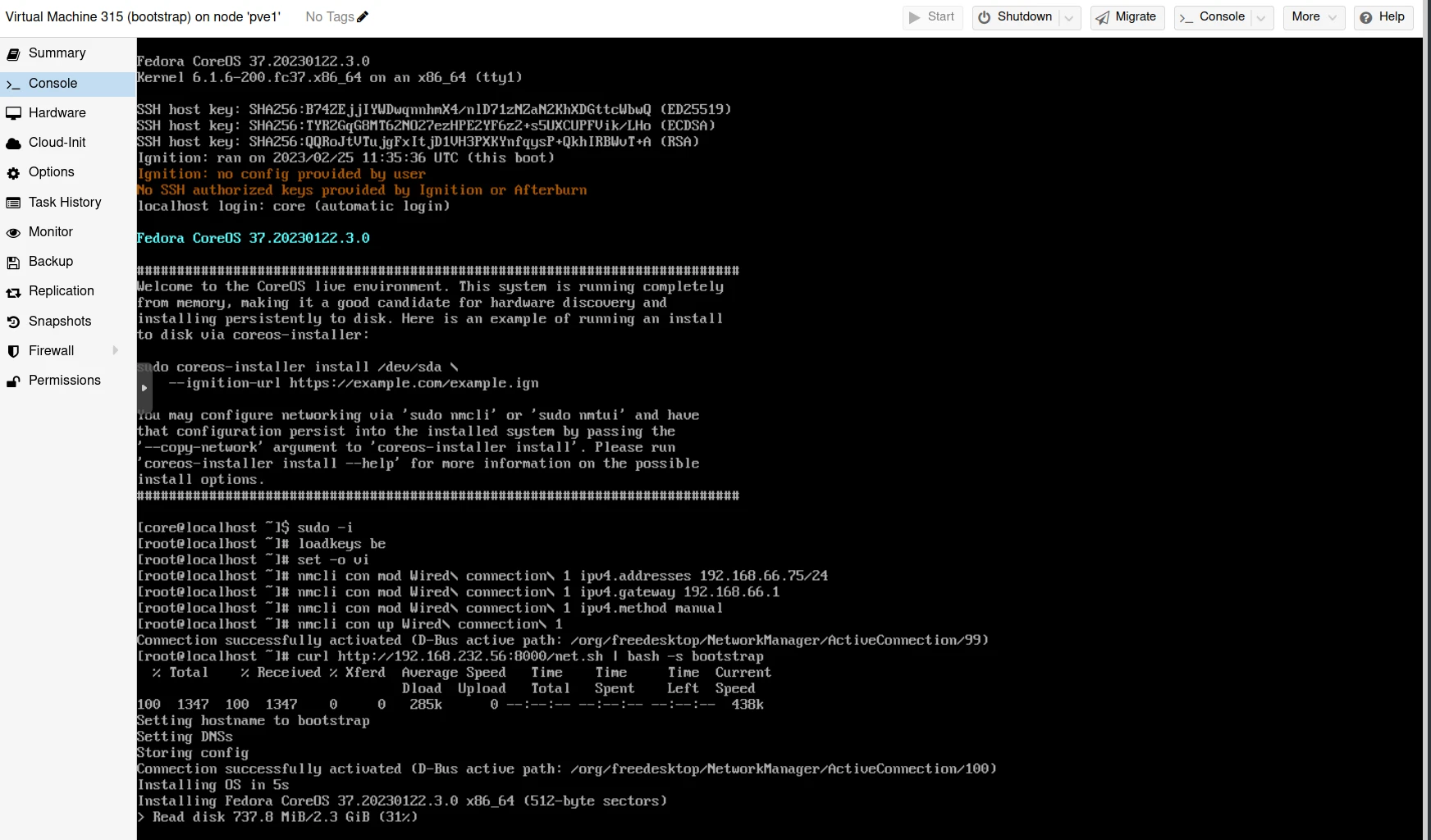Click the Shutdown button
The width and height of the screenshot is (1431, 840).
tap(1015, 17)
